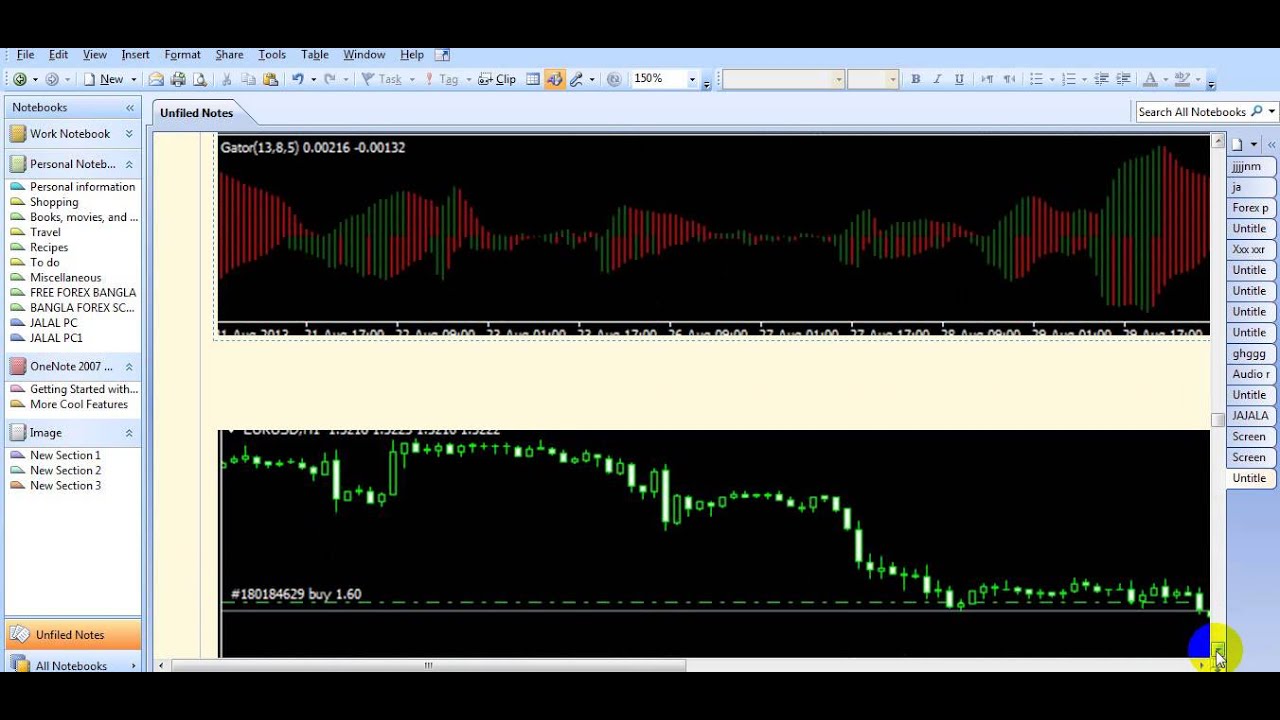Open the Undo history dropdown arrow
Image resolution: width=1280 pixels, height=720 pixels.
point(313,79)
